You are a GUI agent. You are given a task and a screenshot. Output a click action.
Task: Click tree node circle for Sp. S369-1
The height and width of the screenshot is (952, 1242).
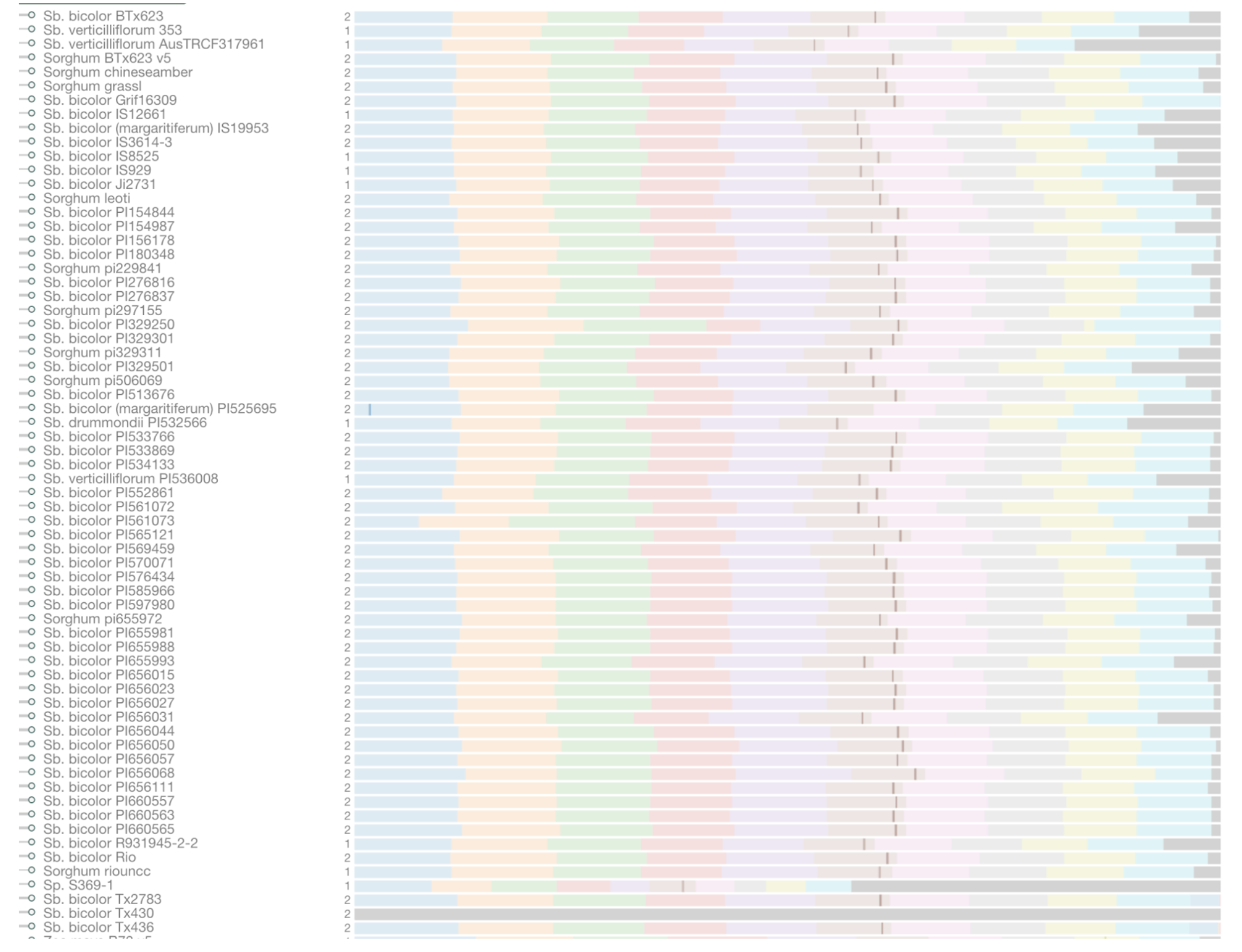coord(32,885)
